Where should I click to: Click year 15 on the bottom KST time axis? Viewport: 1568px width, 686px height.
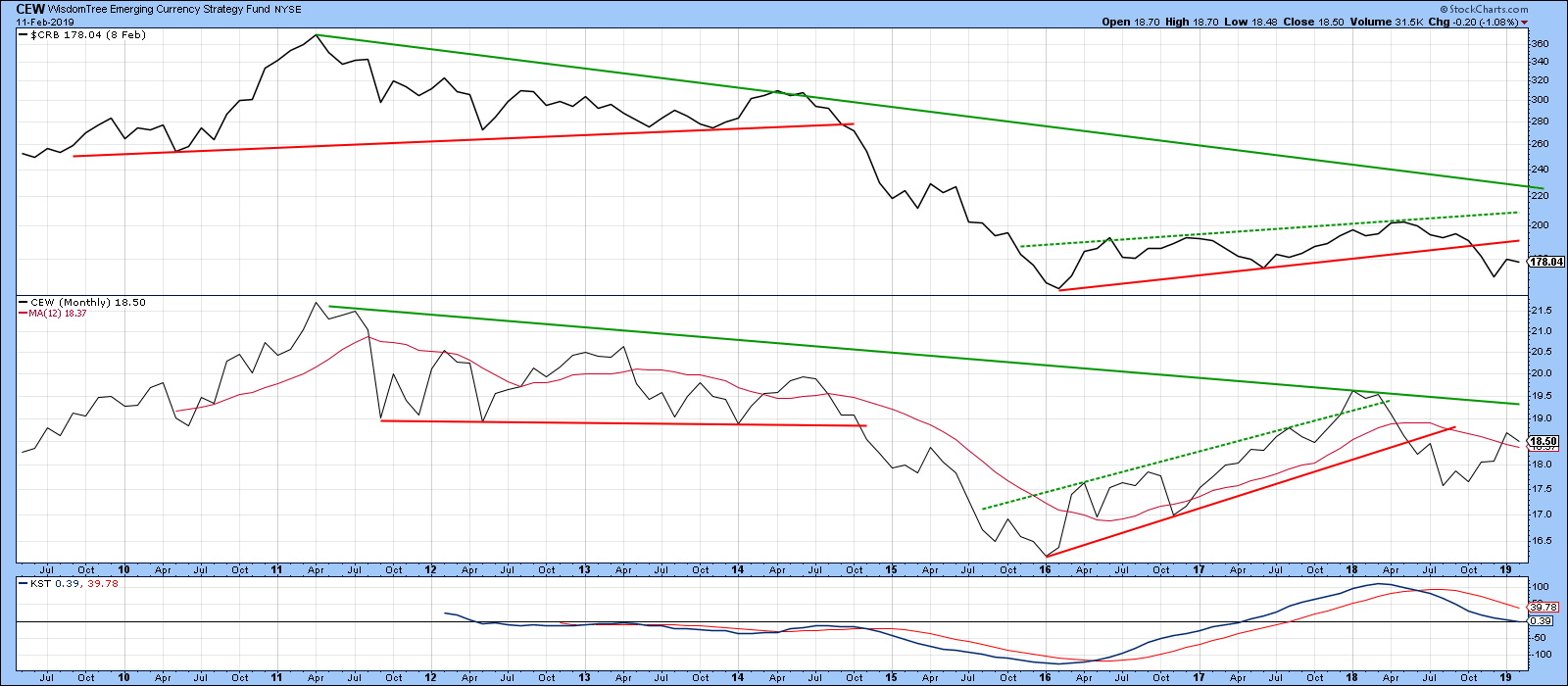892,677
